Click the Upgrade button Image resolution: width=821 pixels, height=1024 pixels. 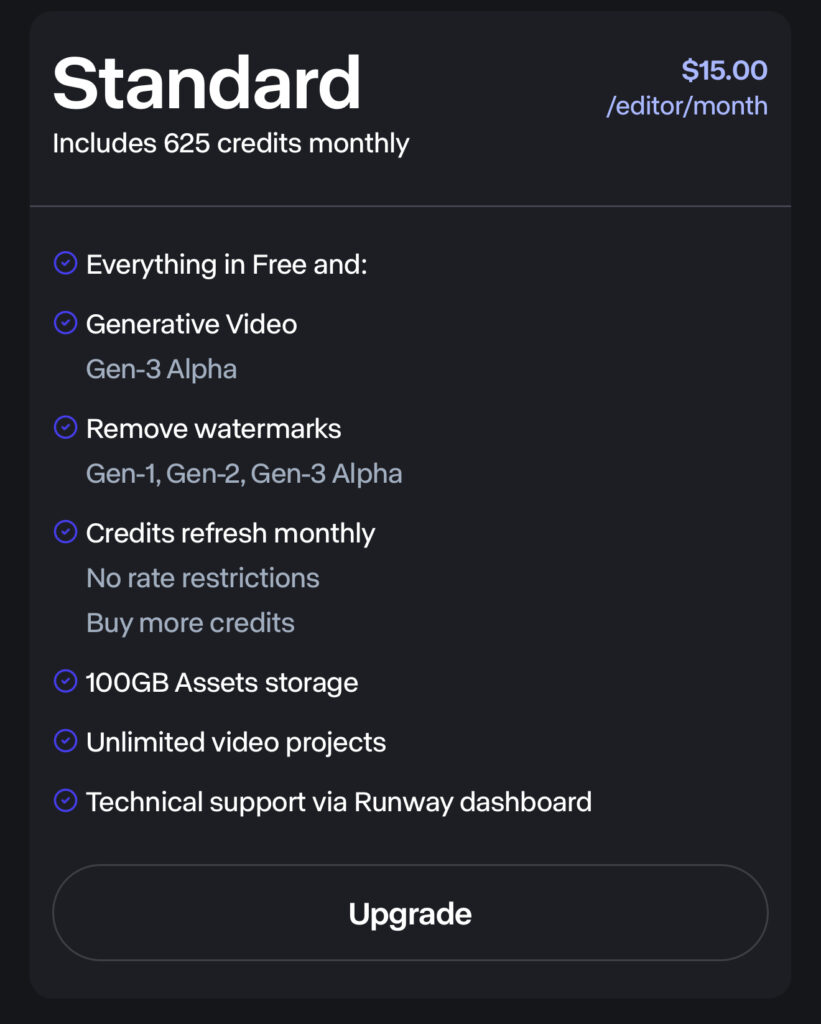[410, 913]
